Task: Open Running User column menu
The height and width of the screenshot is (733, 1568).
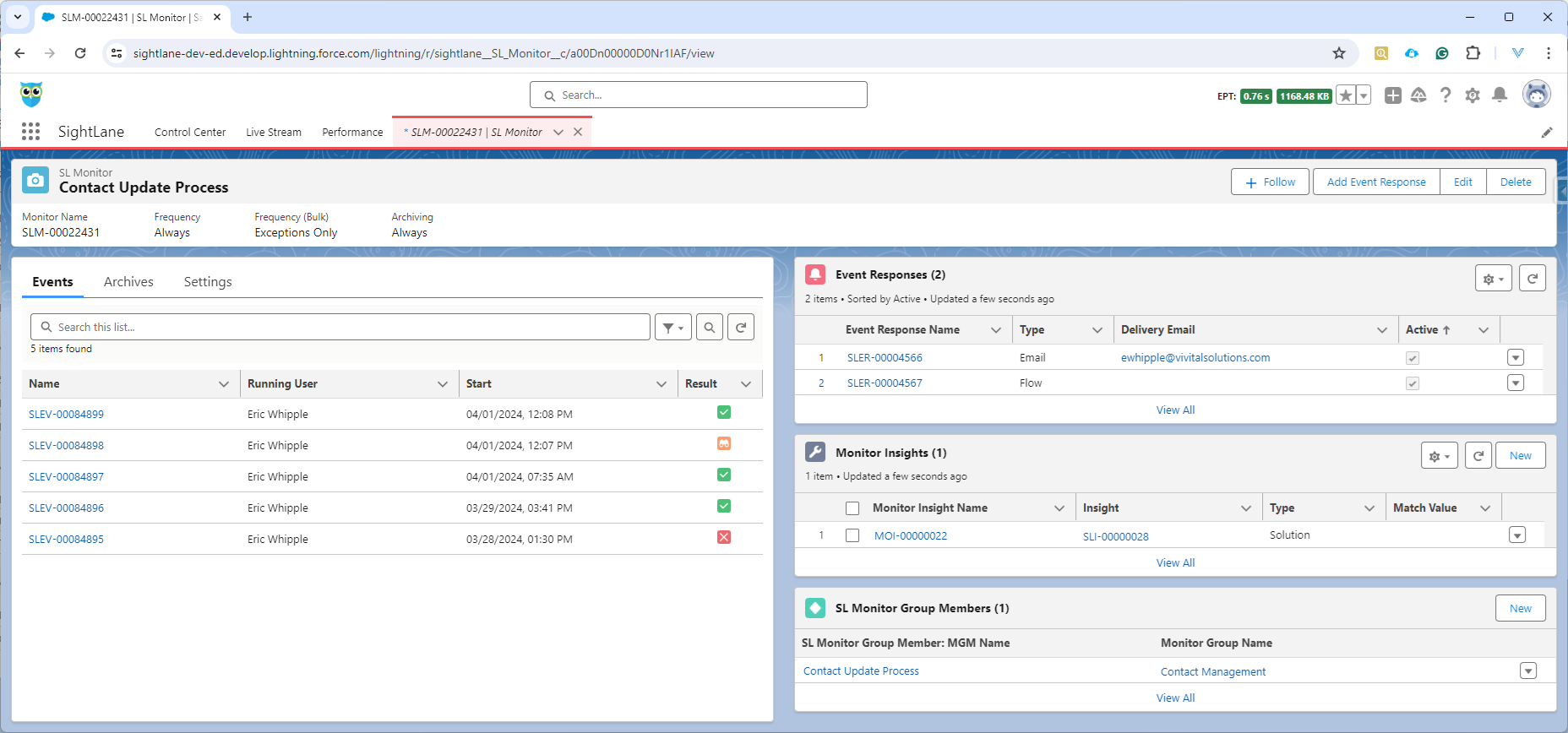Action: tap(443, 384)
